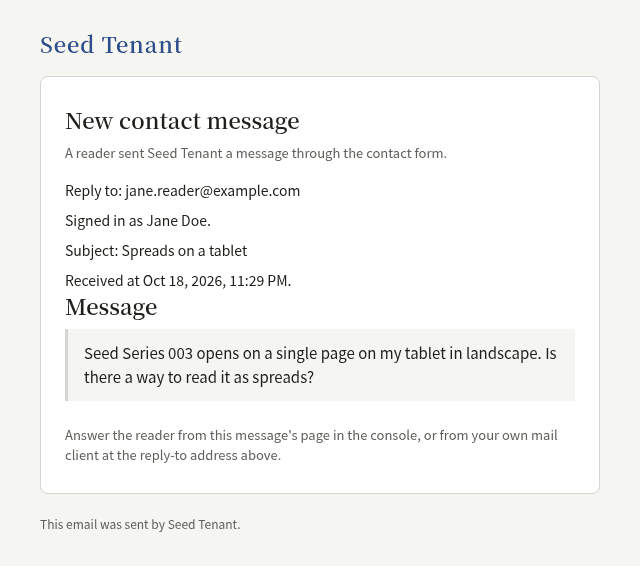
Task: Click the 'Reply to:' label
Action: click(x=93, y=191)
